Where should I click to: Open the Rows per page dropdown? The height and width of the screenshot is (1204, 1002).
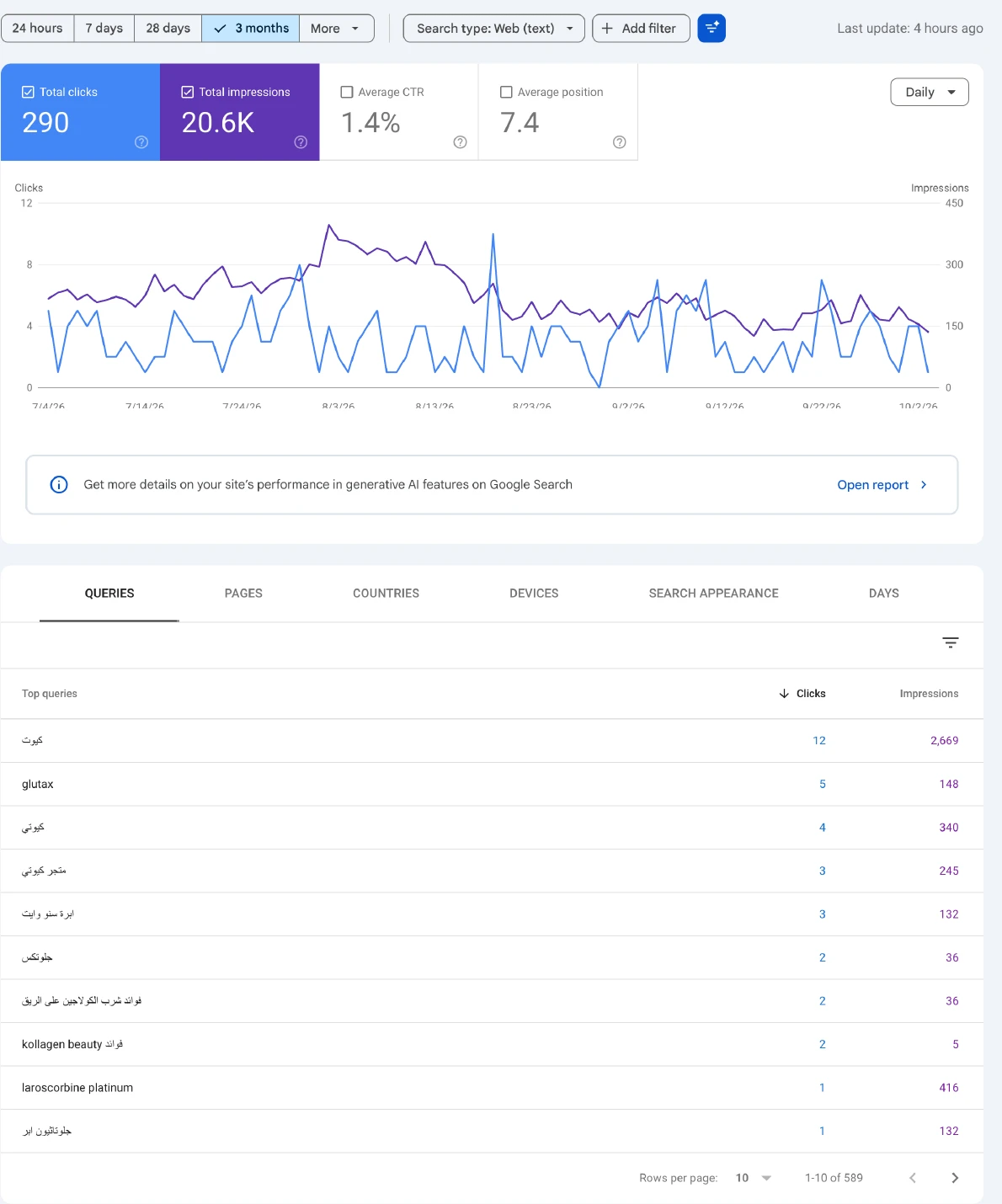[x=754, y=1178]
